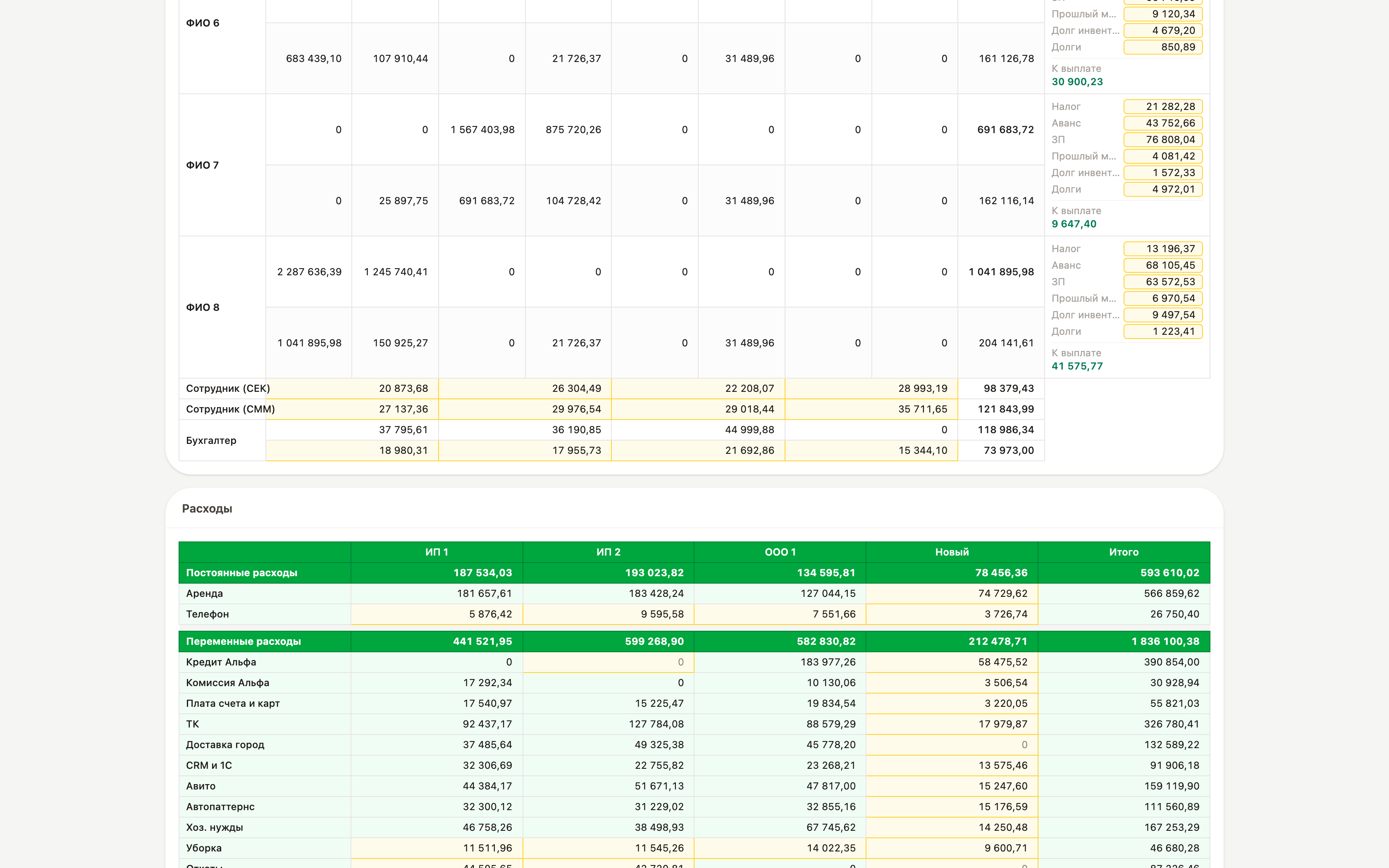Select the Постоянные расходы row label
1389x868 pixels.
(242, 573)
